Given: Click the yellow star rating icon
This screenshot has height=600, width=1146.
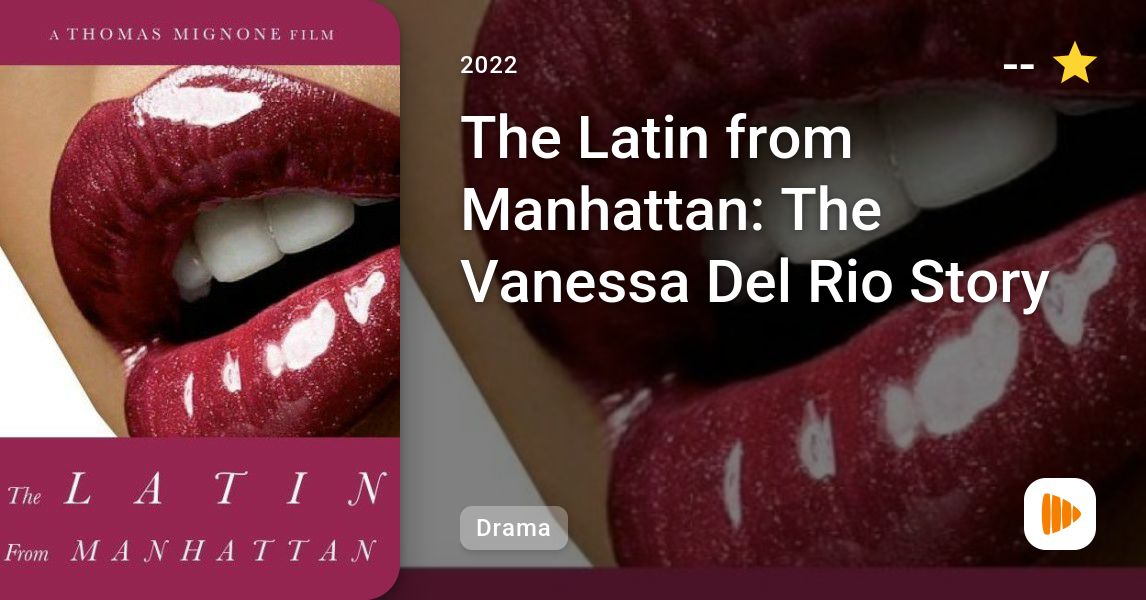Looking at the screenshot, I should pos(1074,63).
